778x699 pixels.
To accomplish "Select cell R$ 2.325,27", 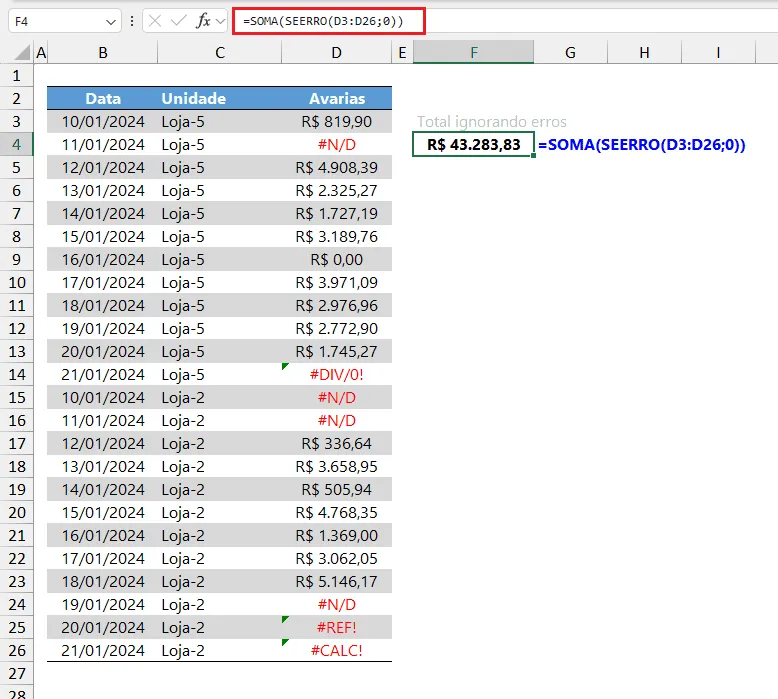I will coord(336,191).
